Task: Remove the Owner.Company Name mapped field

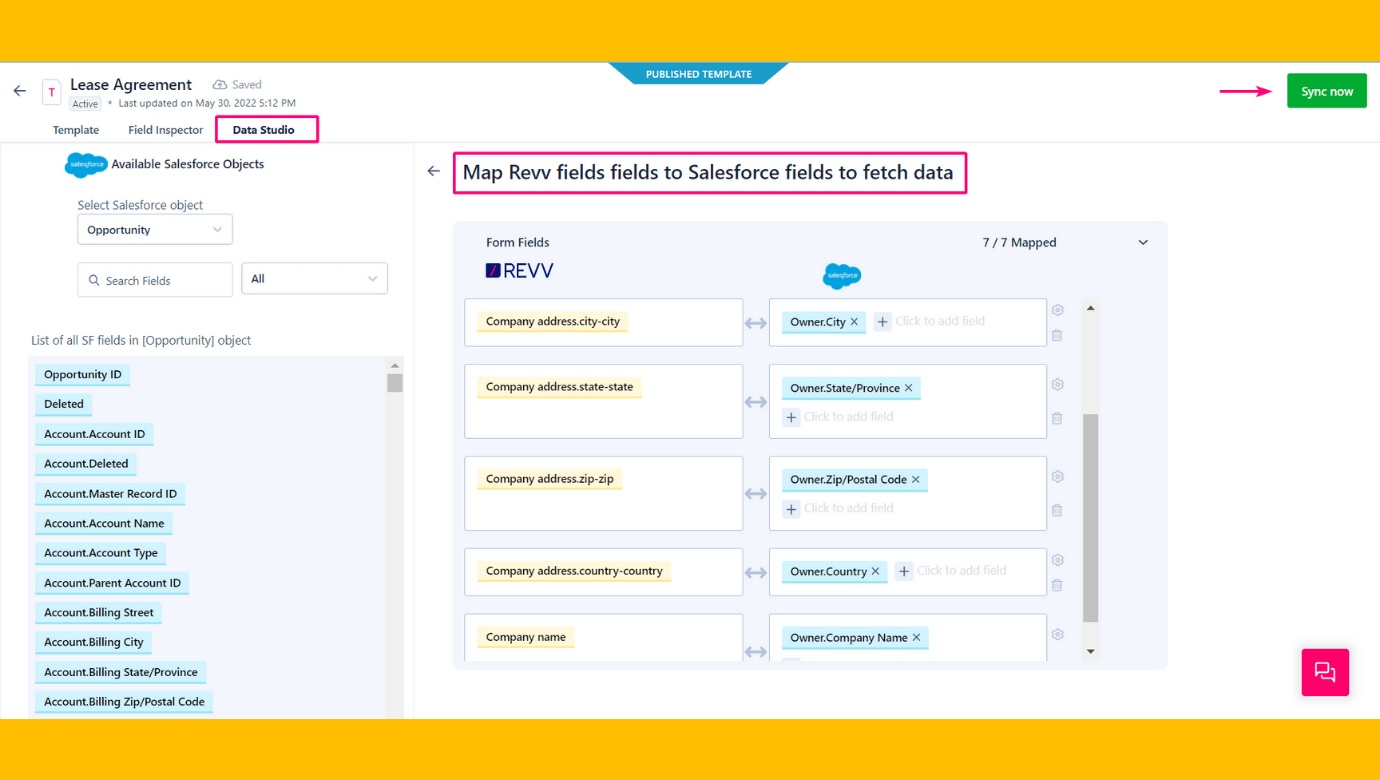Action: (916, 638)
